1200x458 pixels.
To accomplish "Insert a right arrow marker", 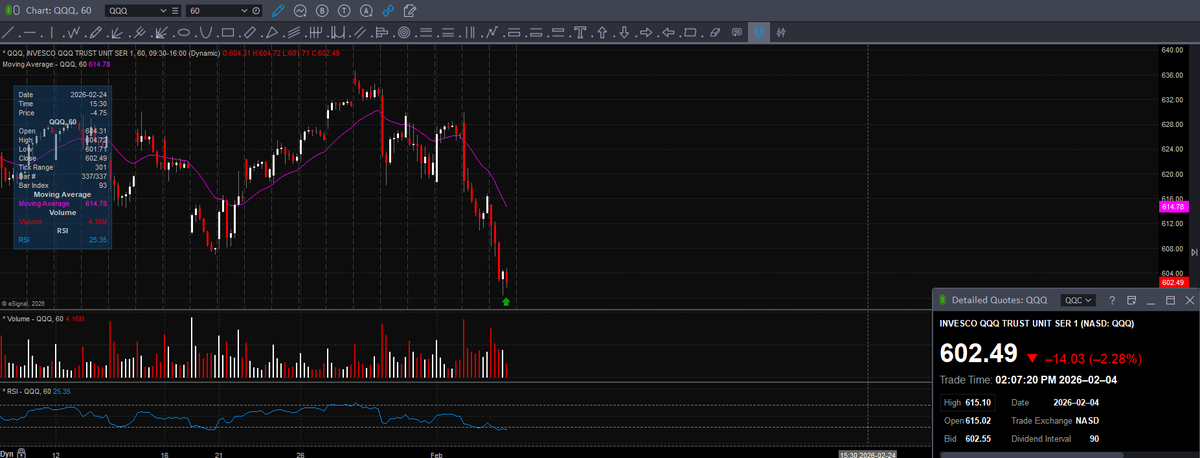I will pos(646,33).
